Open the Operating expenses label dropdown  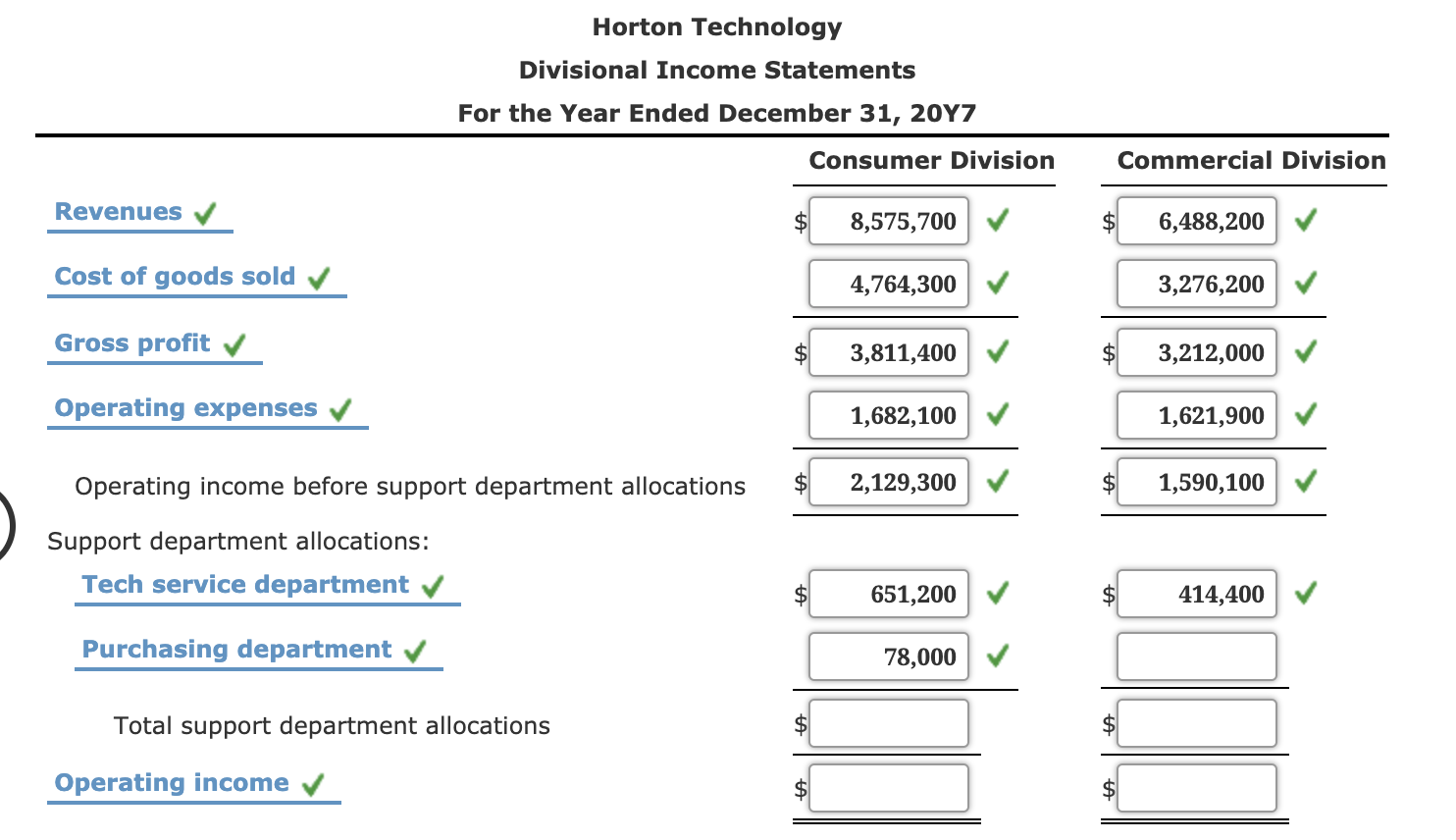pyautogui.click(x=186, y=408)
